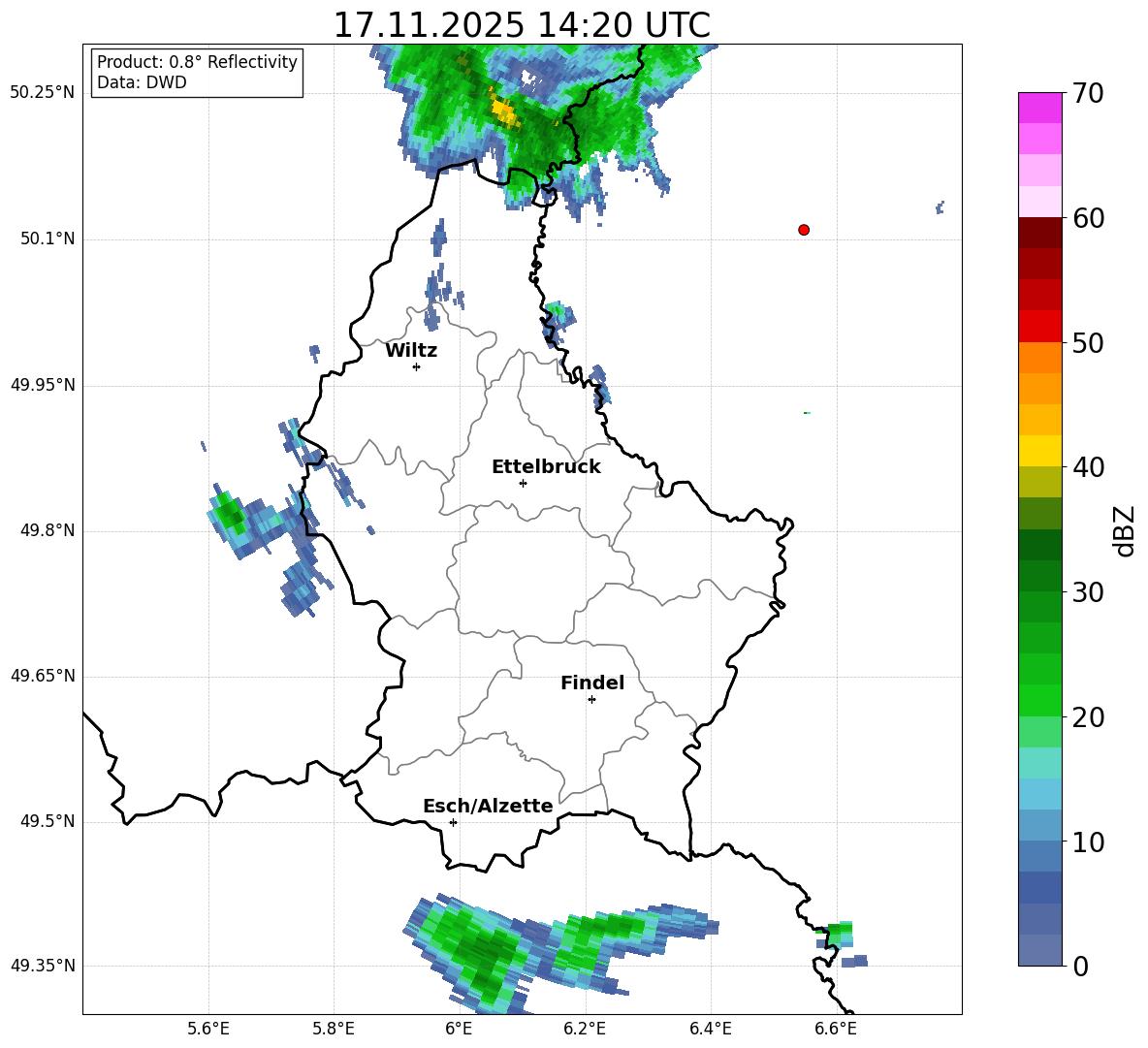Image resolution: width=1148 pixels, height=1048 pixels.
Task: Click the 49.8°N latitude label
Action: [x=48, y=530]
